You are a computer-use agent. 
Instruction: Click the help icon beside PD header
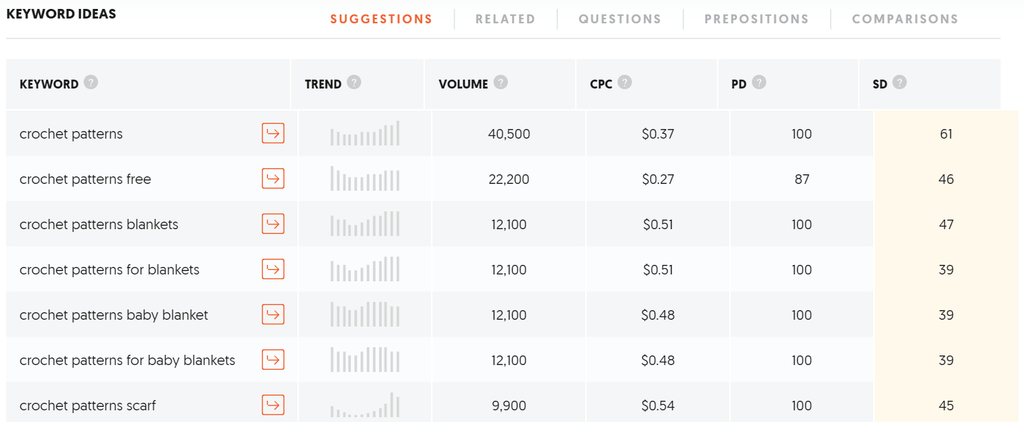pos(759,83)
